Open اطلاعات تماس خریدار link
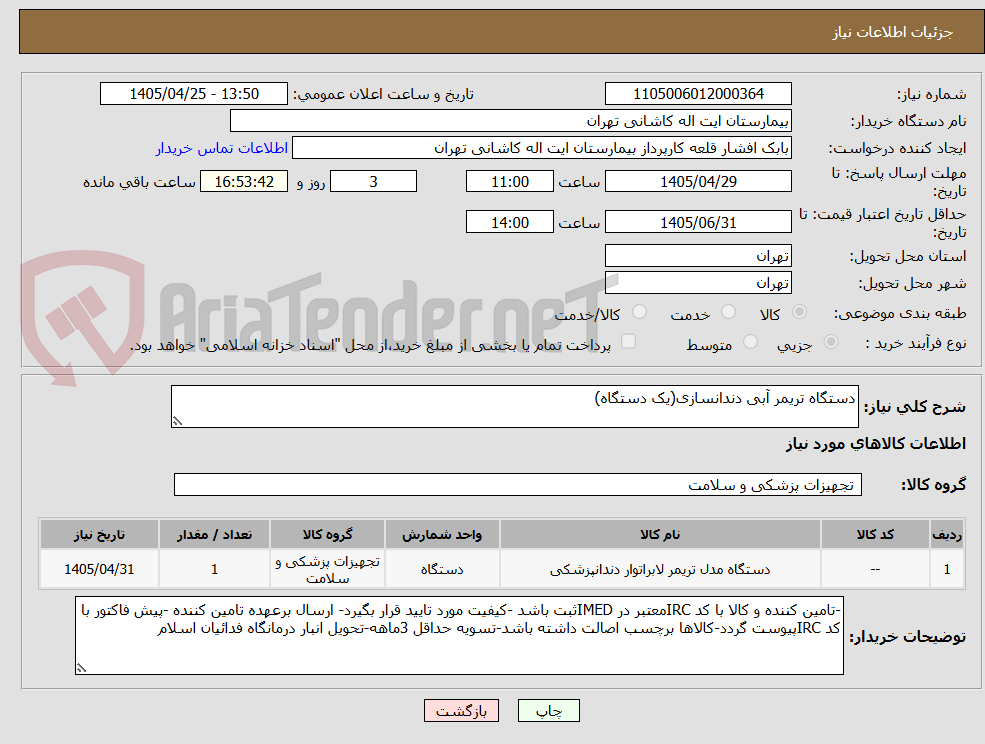Image resolution: width=985 pixels, height=744 pixels. pos(222,148)
